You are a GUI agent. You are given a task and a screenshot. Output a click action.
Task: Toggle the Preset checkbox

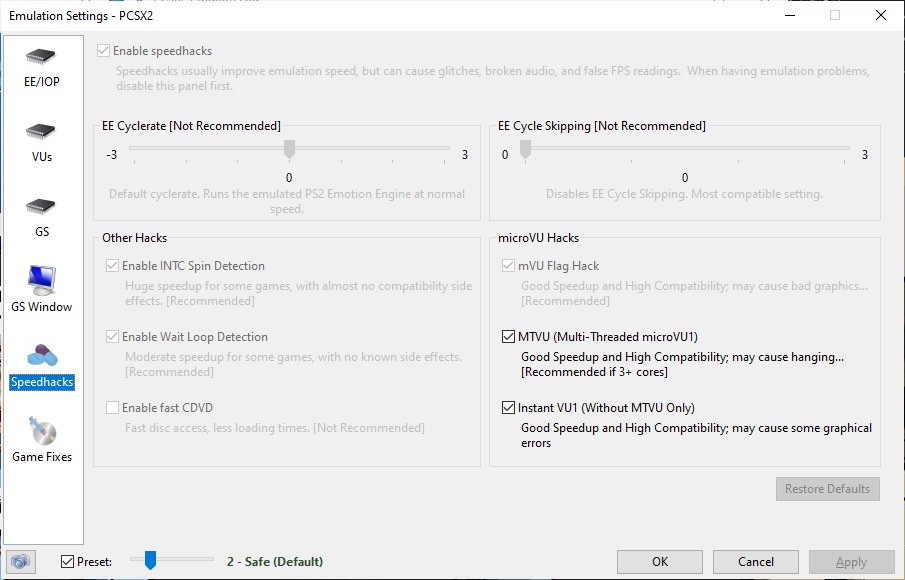pyautogui.click(x=68, y=562)
